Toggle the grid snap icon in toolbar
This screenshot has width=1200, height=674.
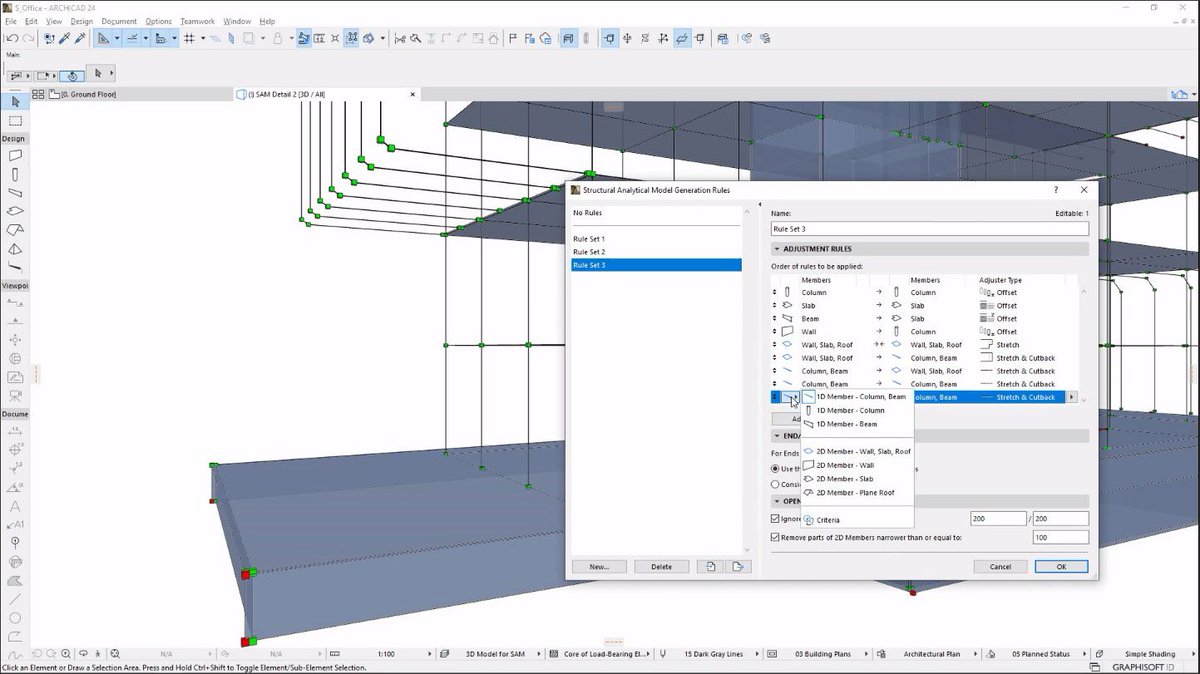click(189, 38)
